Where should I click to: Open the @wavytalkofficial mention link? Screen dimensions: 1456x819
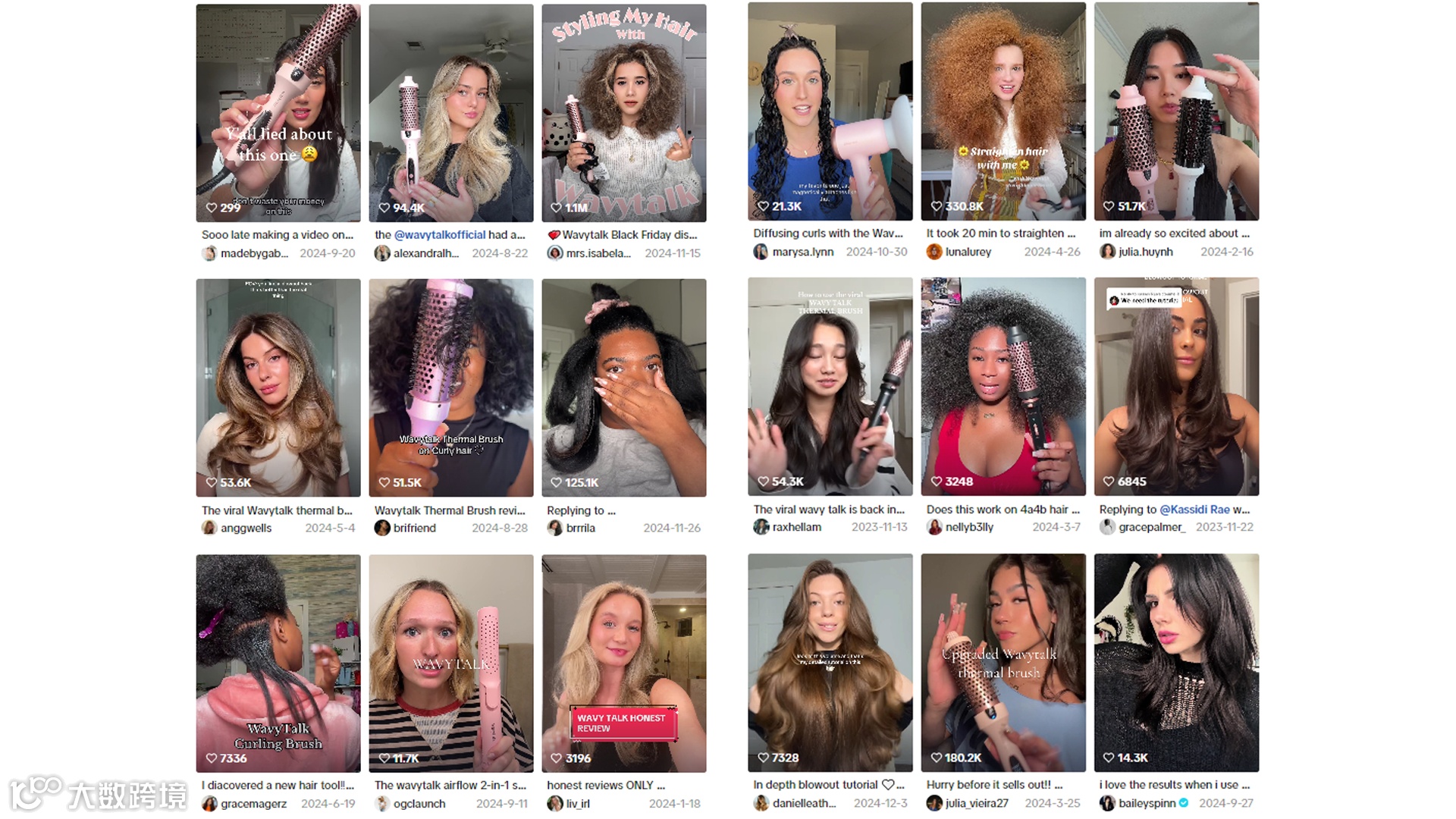[440, 235]
